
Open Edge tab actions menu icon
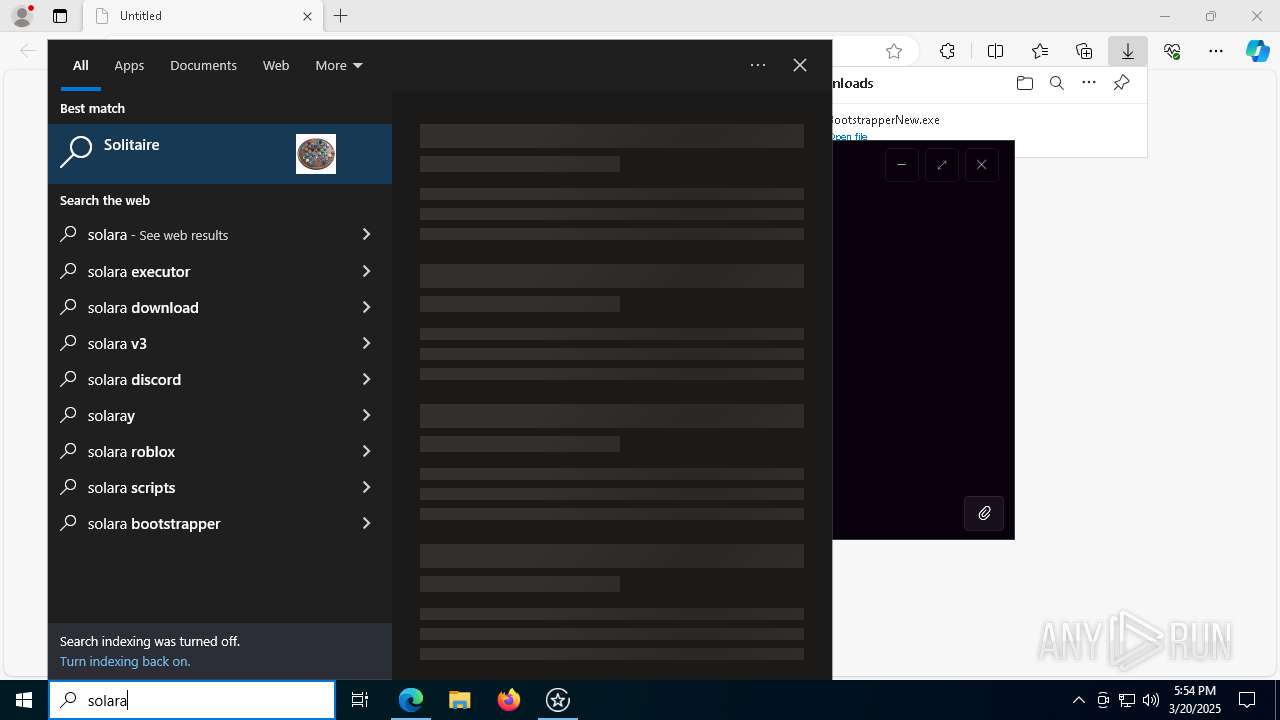(60, 16)
